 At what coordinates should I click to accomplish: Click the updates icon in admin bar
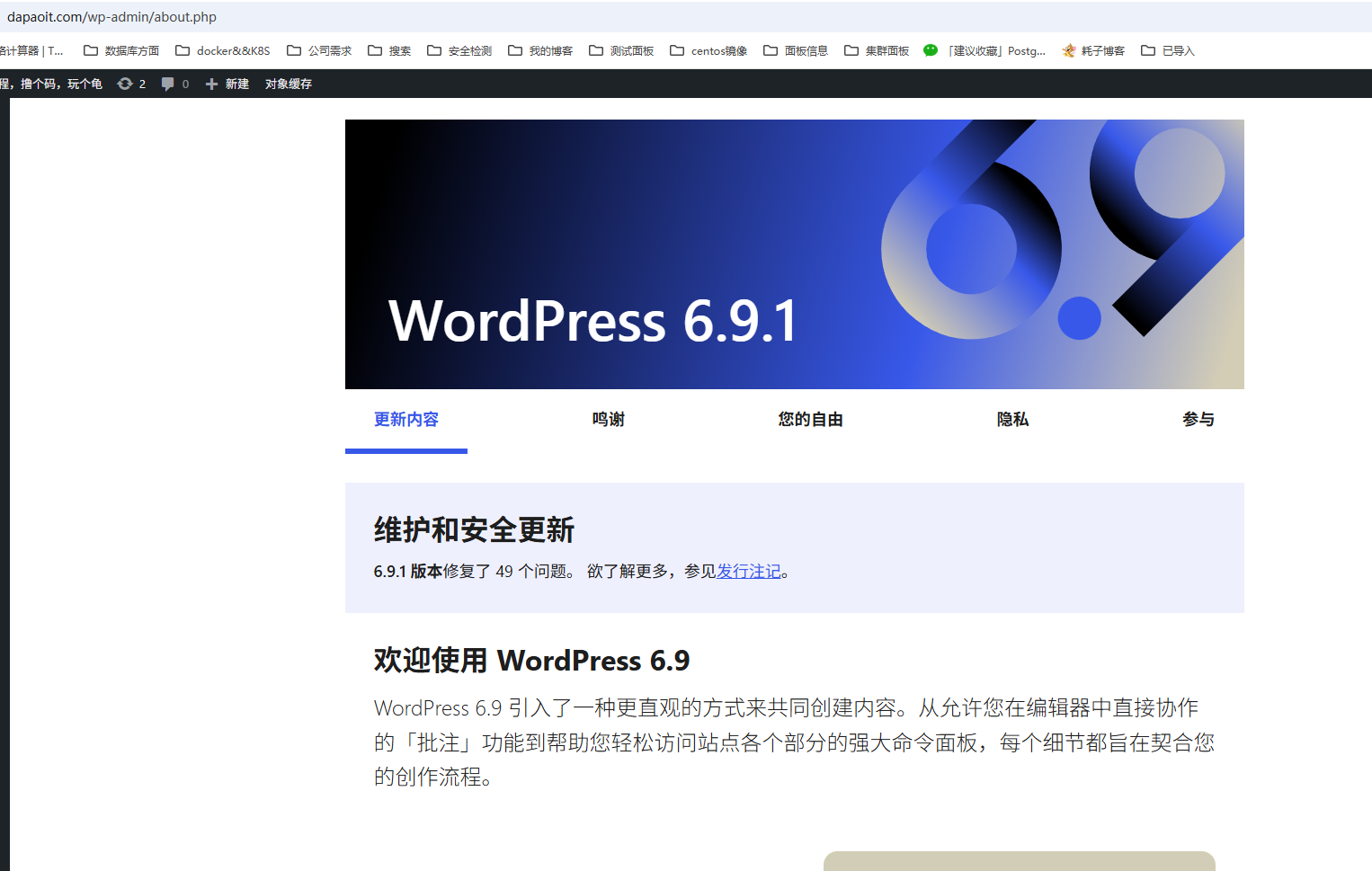125,84
